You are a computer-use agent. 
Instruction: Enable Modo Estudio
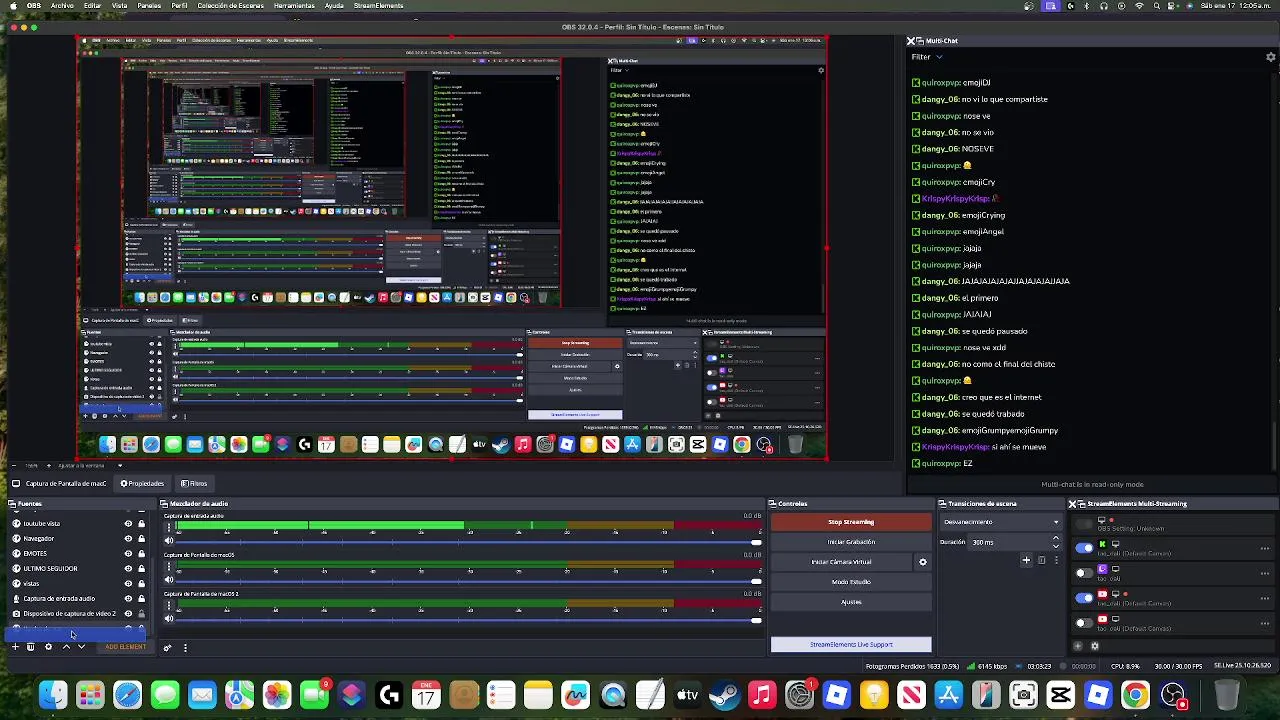[851, 582]
